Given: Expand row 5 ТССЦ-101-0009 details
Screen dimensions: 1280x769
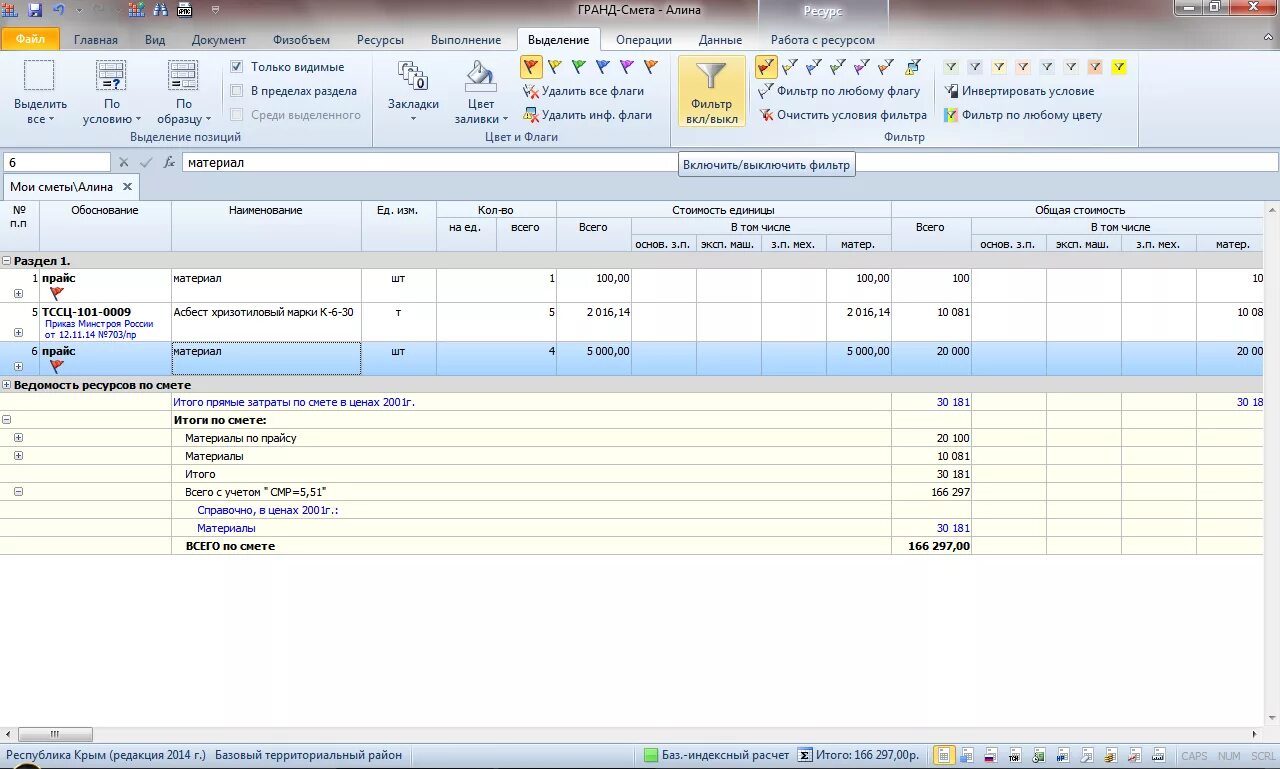Looking at the screenshot, I should [x=18, y=332].
